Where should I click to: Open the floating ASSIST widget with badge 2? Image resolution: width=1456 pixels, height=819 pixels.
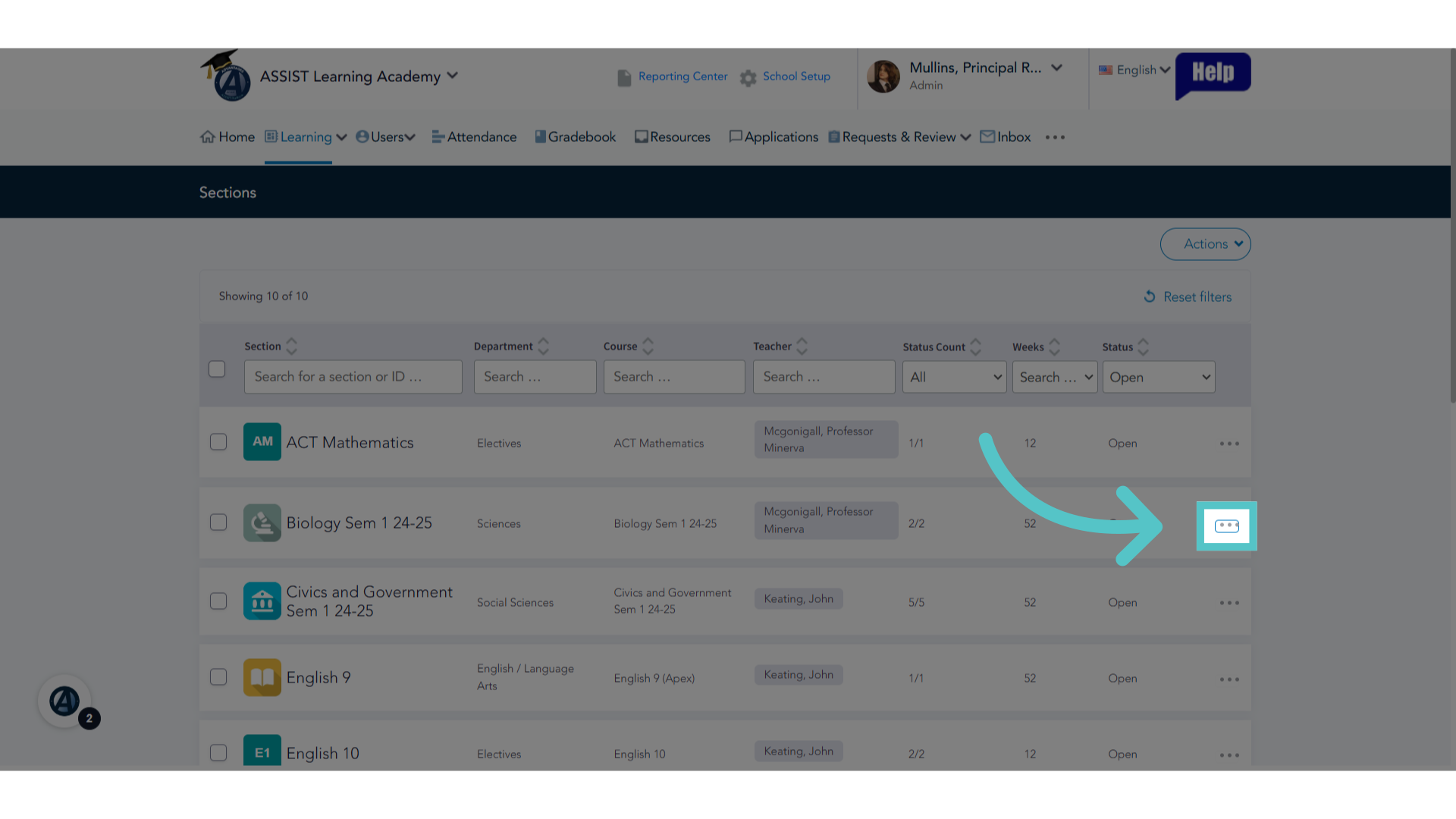click(65, 701)
